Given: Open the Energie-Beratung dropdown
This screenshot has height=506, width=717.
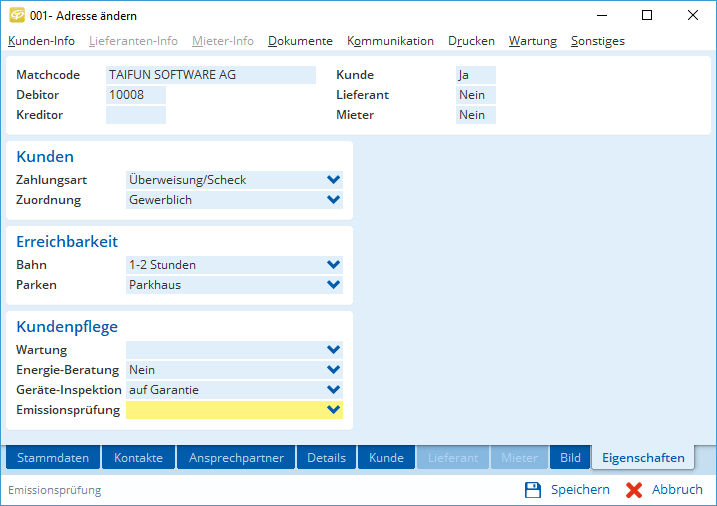Looking at the screenshot, I should point(333,370).
